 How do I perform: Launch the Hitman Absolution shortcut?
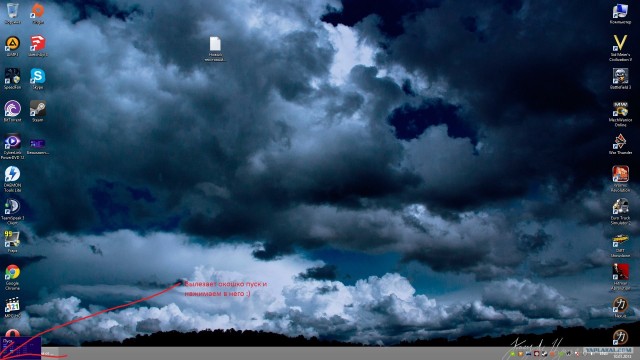[x=620, y=277]
